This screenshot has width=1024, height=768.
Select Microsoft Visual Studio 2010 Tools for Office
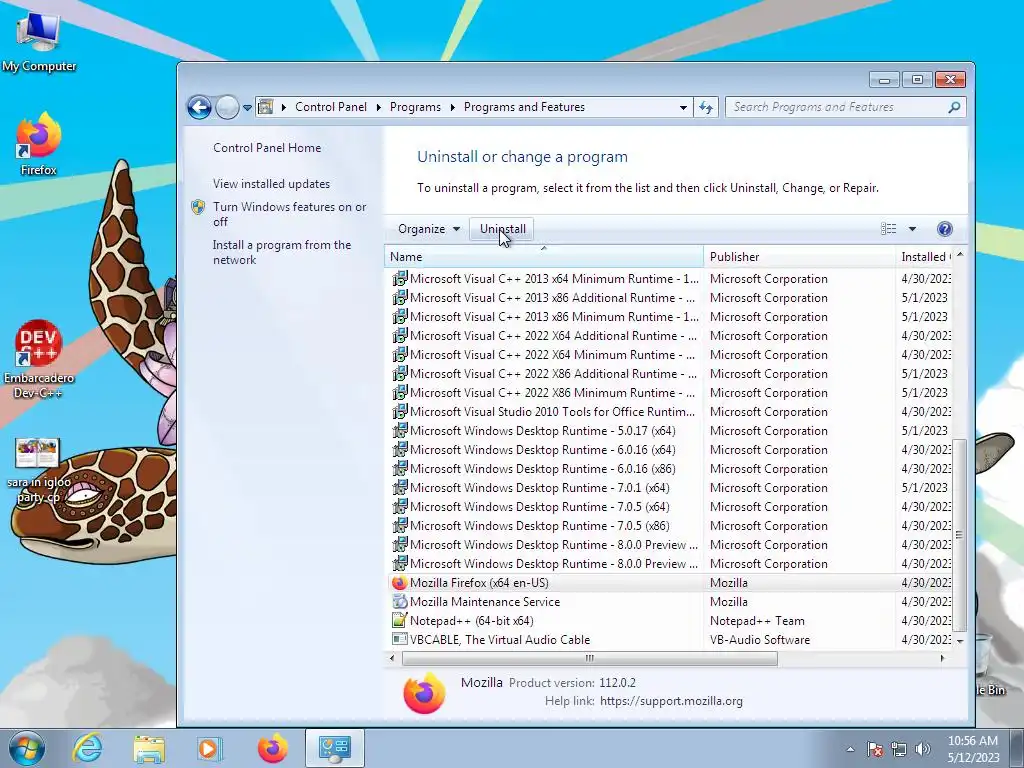click(552, 411)
